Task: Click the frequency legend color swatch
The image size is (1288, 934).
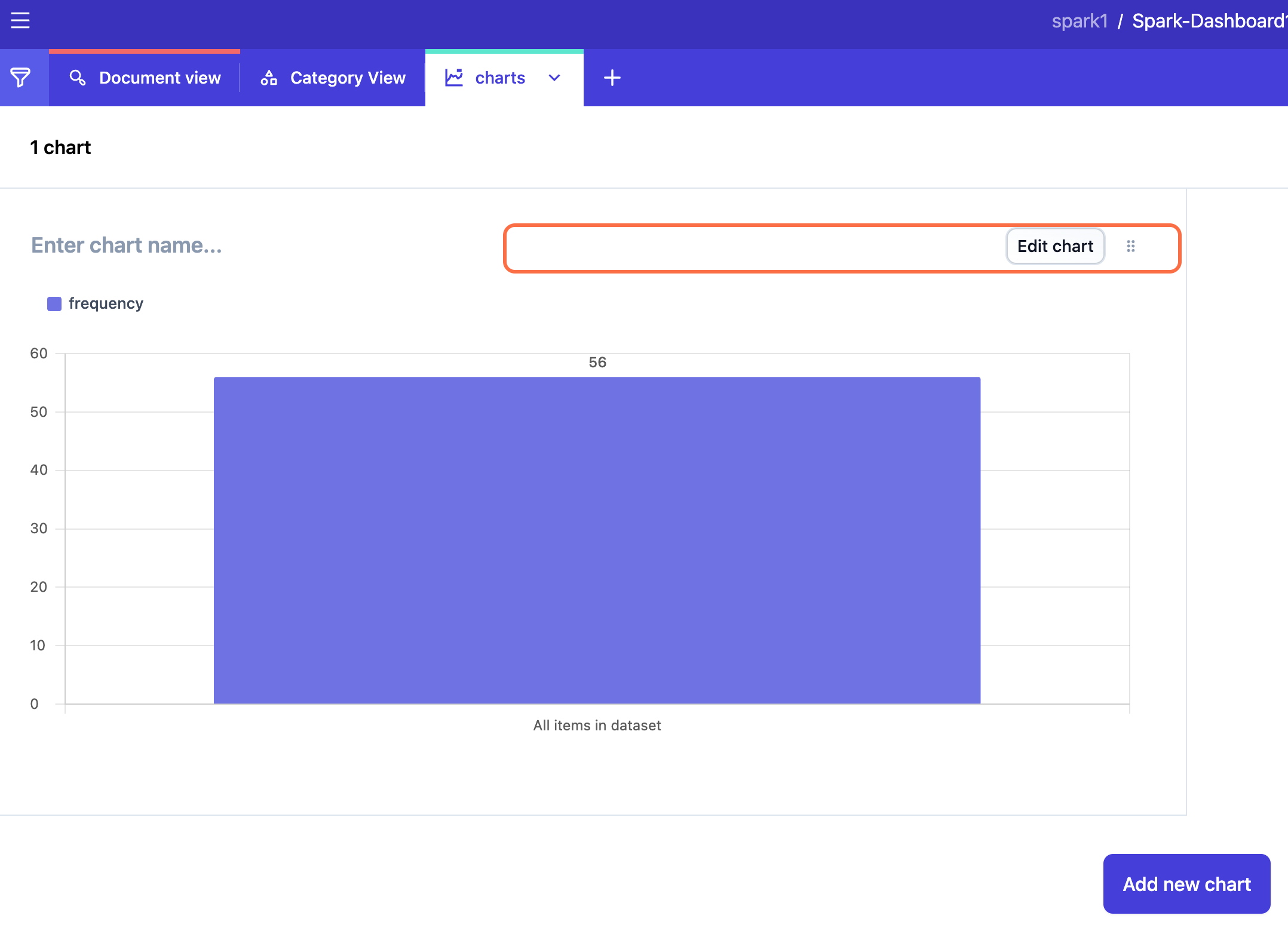Action: [x=54, y=304]
